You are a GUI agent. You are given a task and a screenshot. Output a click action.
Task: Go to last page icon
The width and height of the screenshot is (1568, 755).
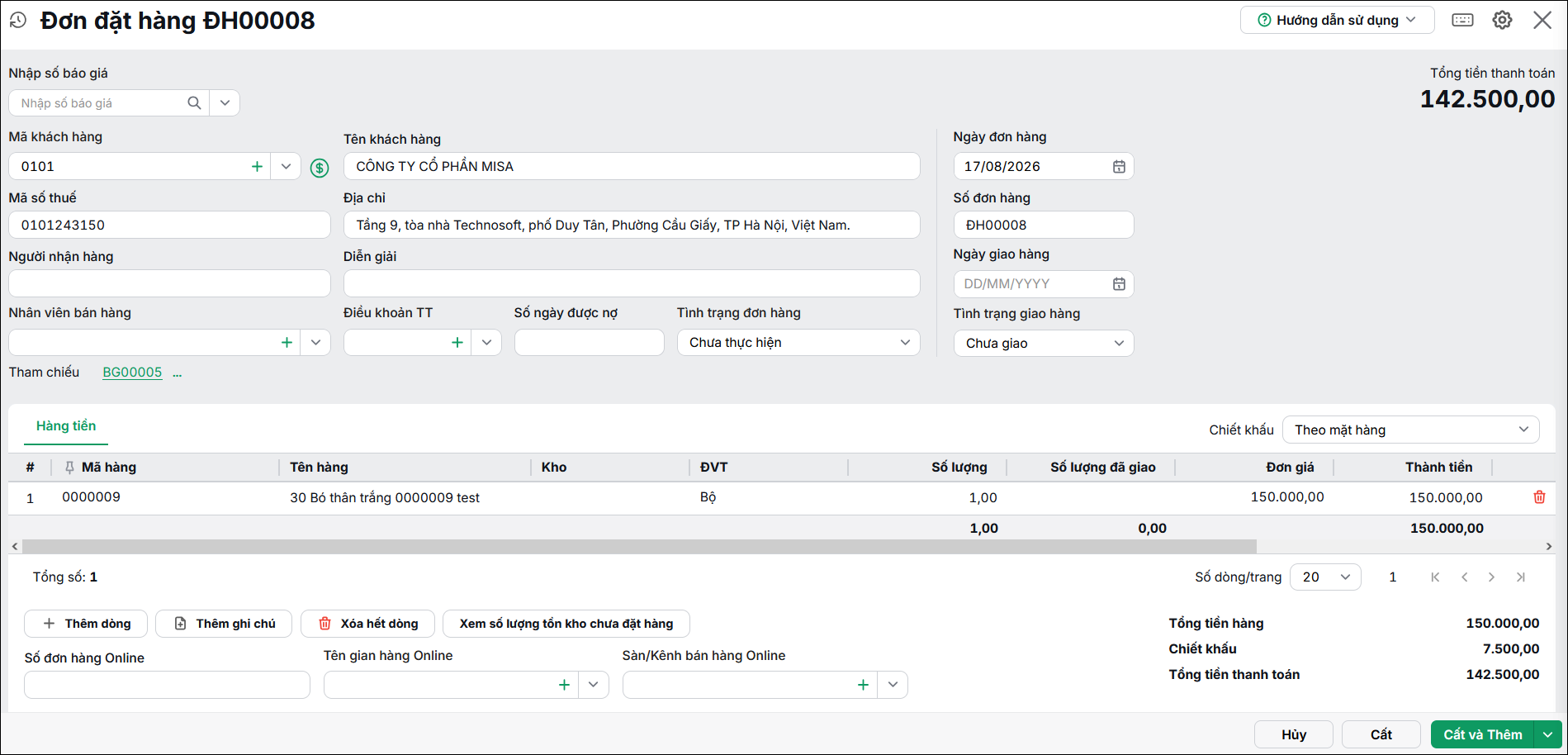pos(1520,577)
